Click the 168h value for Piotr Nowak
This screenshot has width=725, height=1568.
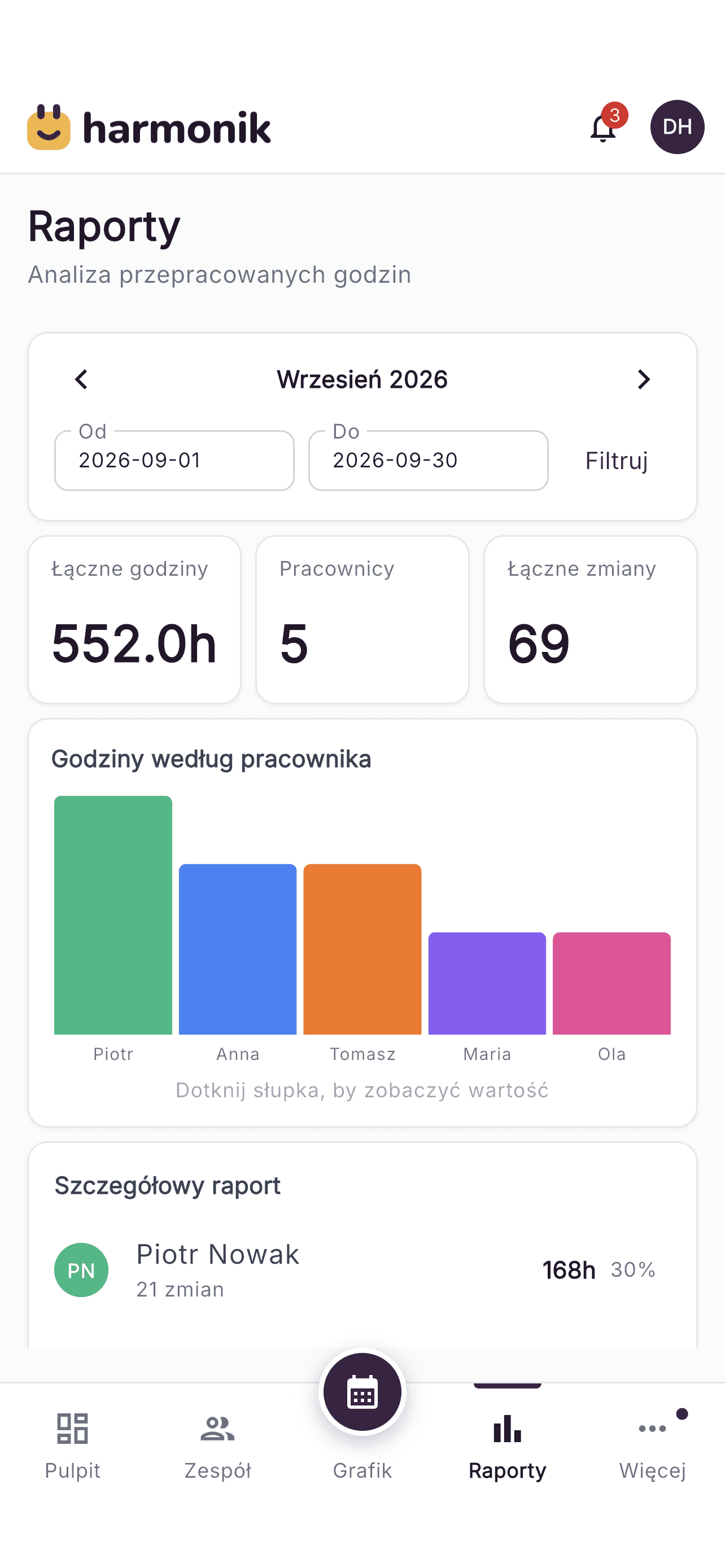coord(569,1271)
